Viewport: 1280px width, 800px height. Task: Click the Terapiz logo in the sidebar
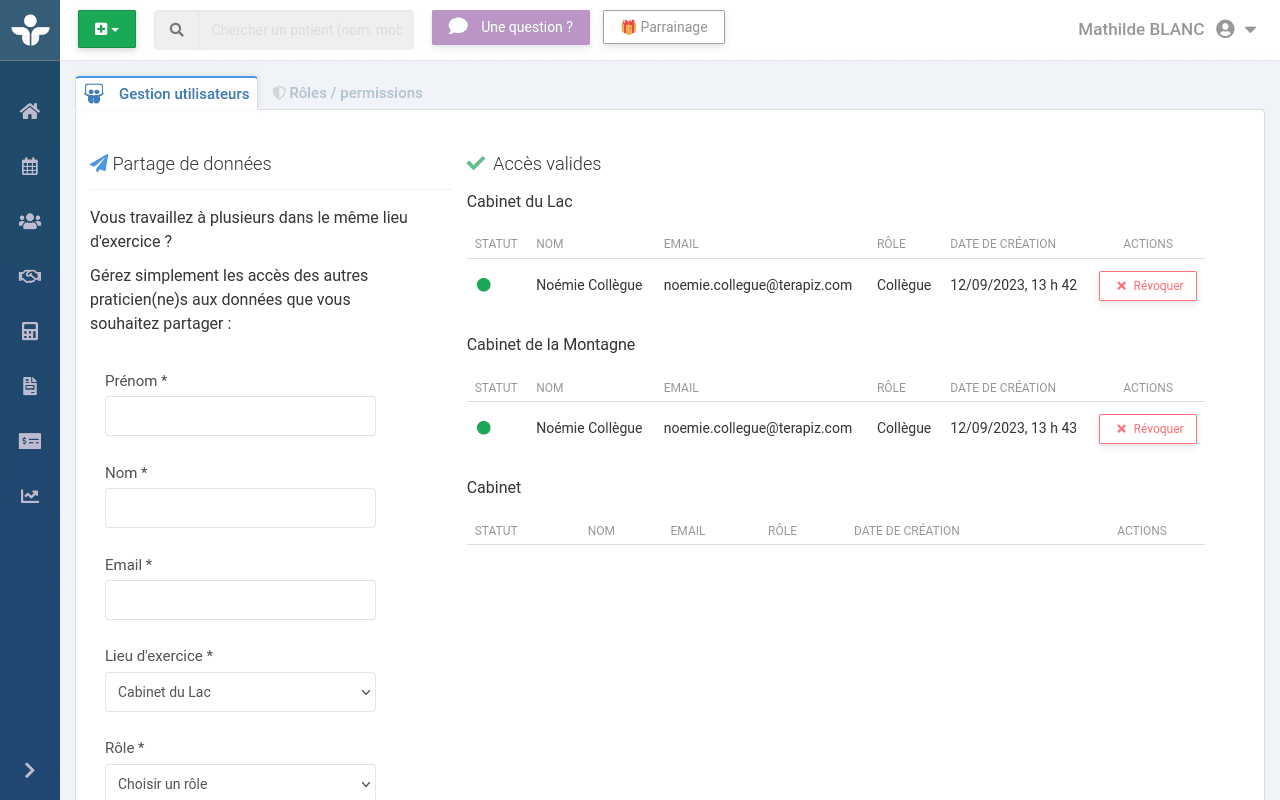click(x=30, y=29)
